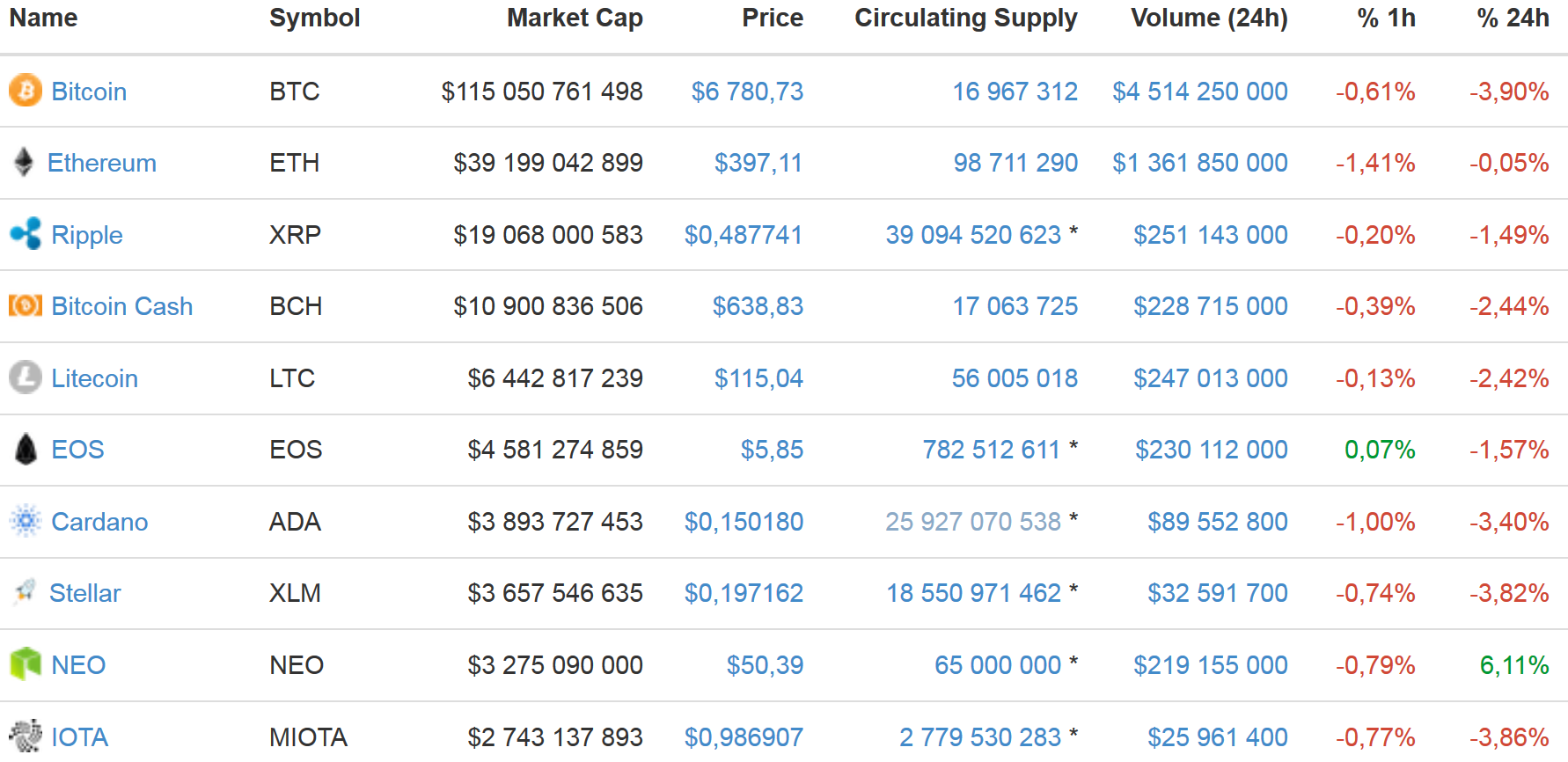Click the Stellar rocket icon
The width and height of the screenshot is (1568, 762).
[25, 591]
